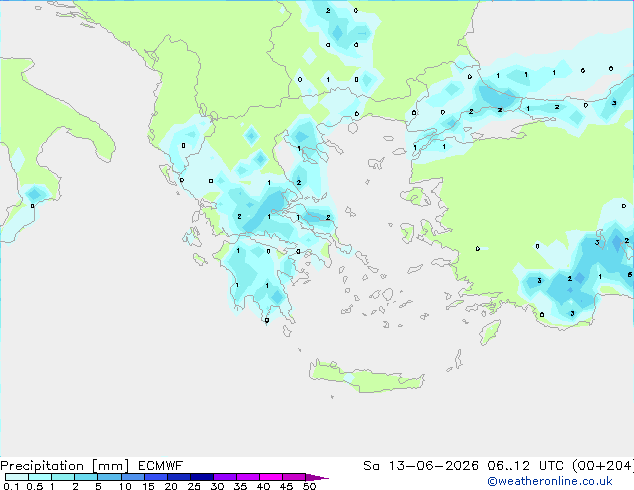Screen dimensions: 634x490
Task: Pick the lightest 0.1 mm legend swatch
Action: [17, 477]
